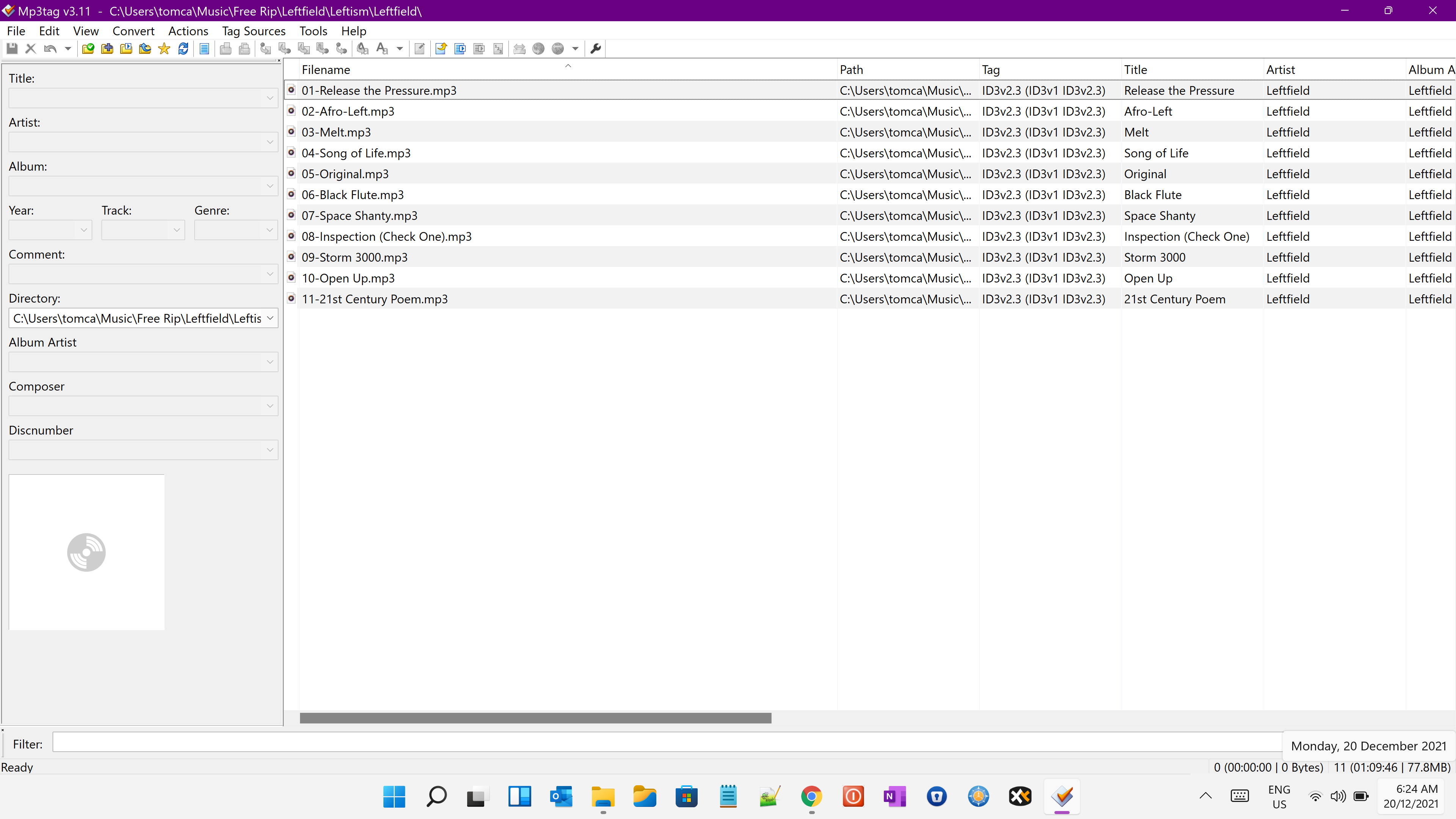The height and width of the screenshot is (819, 1456).
Task: Open the Actions menu
Action: pos(188,31)
